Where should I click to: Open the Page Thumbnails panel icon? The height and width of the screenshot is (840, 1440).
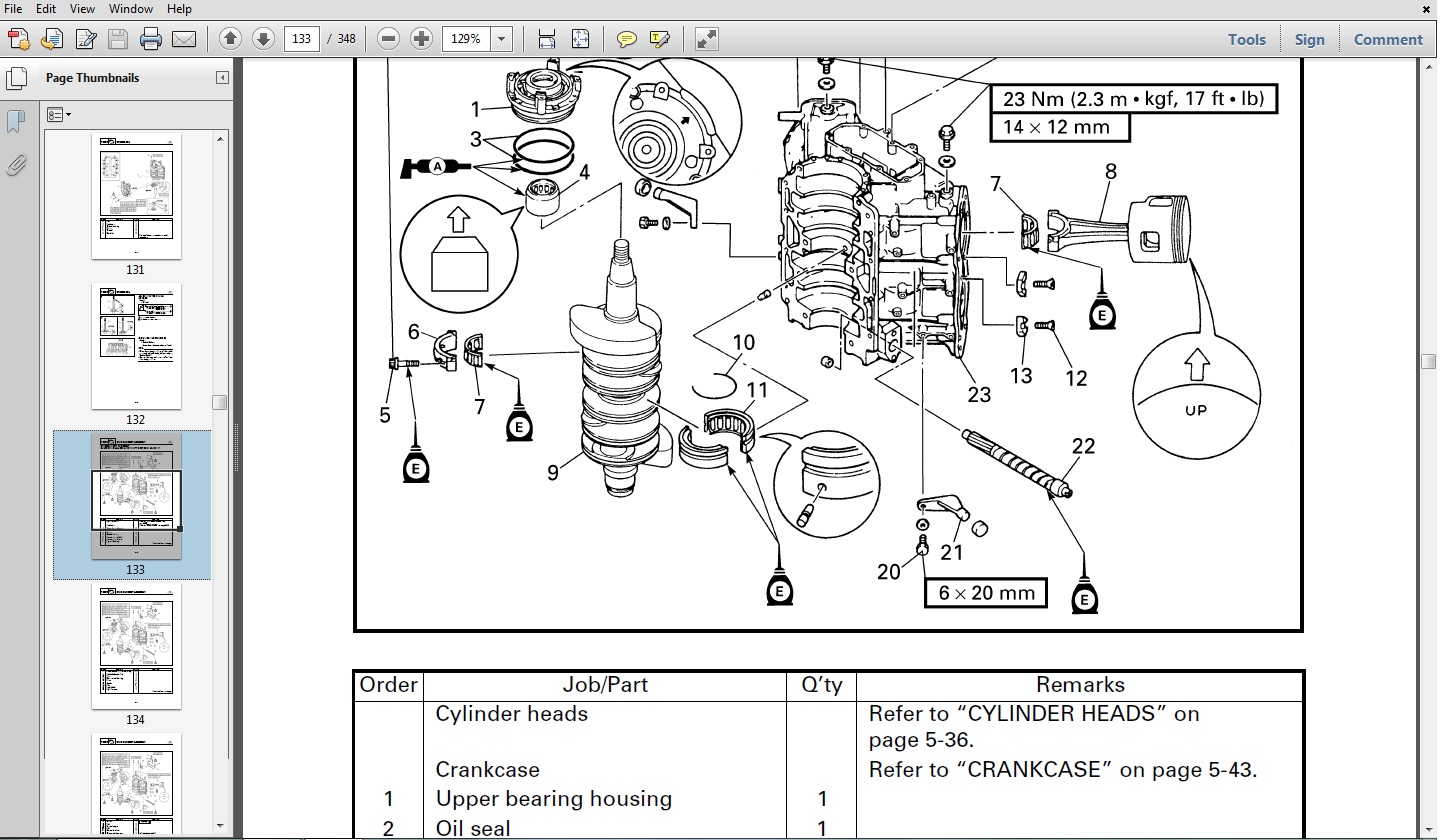tap(17, 76)
